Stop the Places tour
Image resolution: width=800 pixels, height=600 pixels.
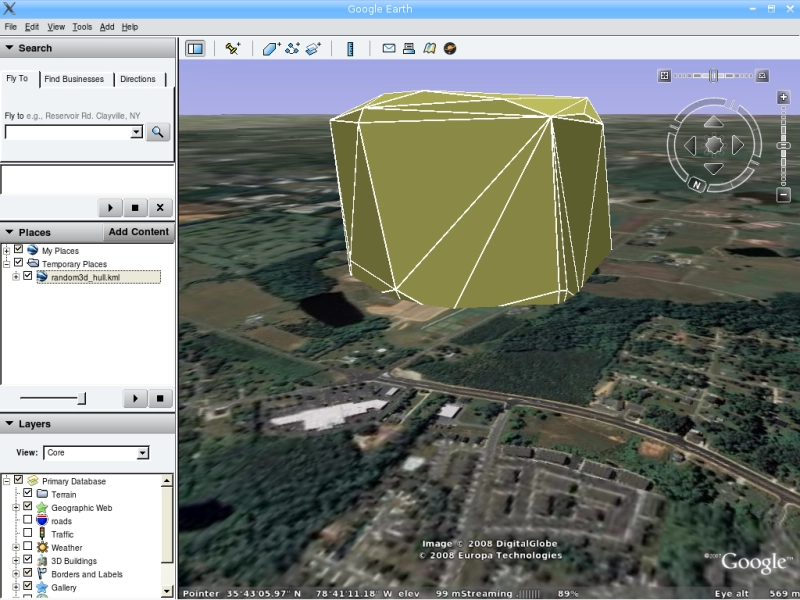[160, 398]
